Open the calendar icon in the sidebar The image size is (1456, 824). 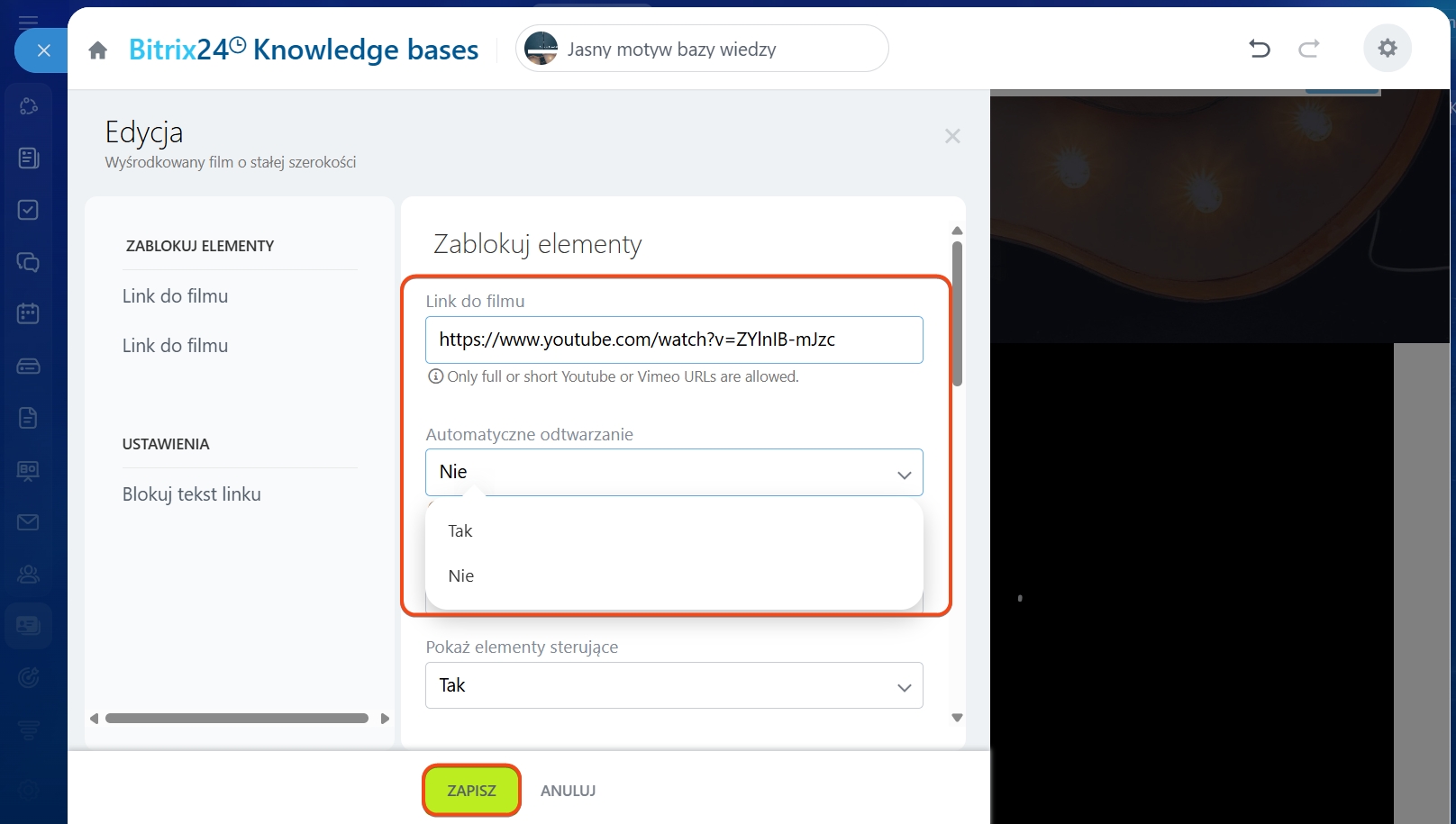pyautogui.click(x=28, y=313)
